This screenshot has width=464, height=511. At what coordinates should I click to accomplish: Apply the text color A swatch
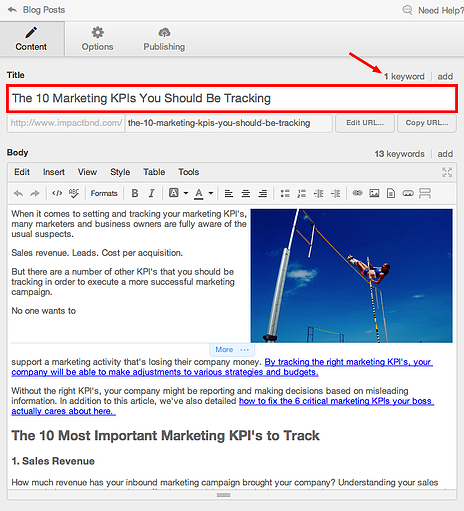coord(199,193)
